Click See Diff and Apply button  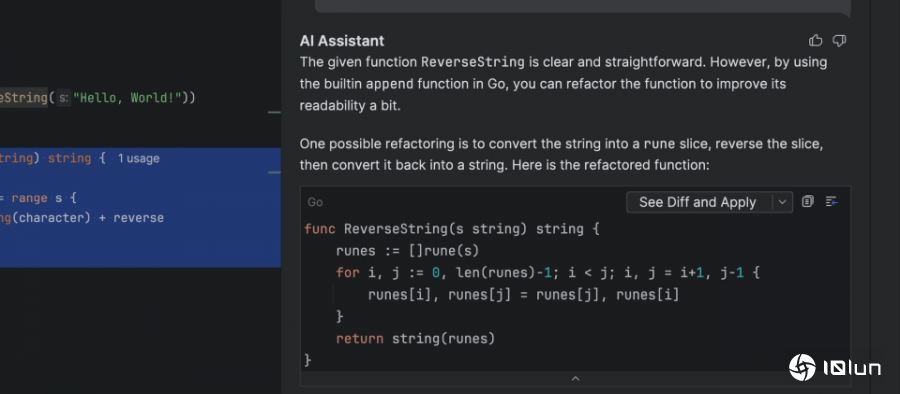point(697,202)
